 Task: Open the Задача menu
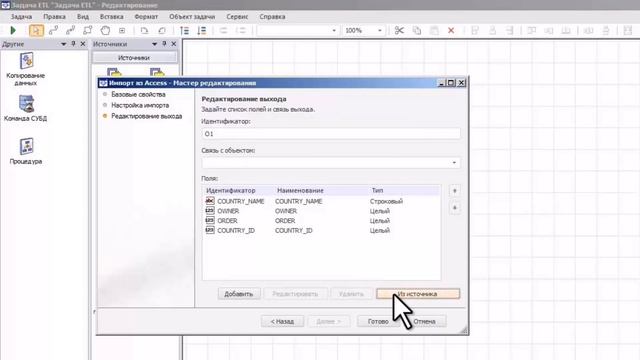(x=21, y=17)
